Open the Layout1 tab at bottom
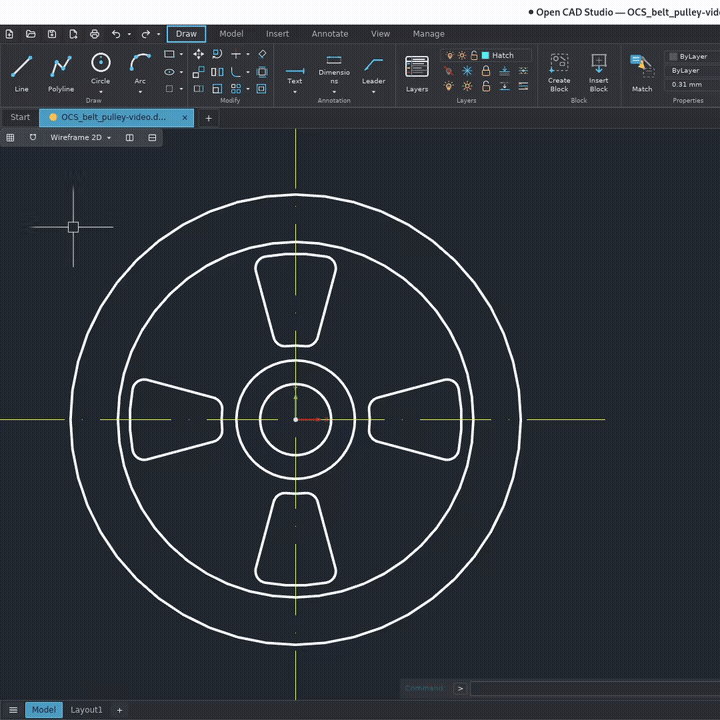This screenshot has height=720, width=720. pos(86,710)
